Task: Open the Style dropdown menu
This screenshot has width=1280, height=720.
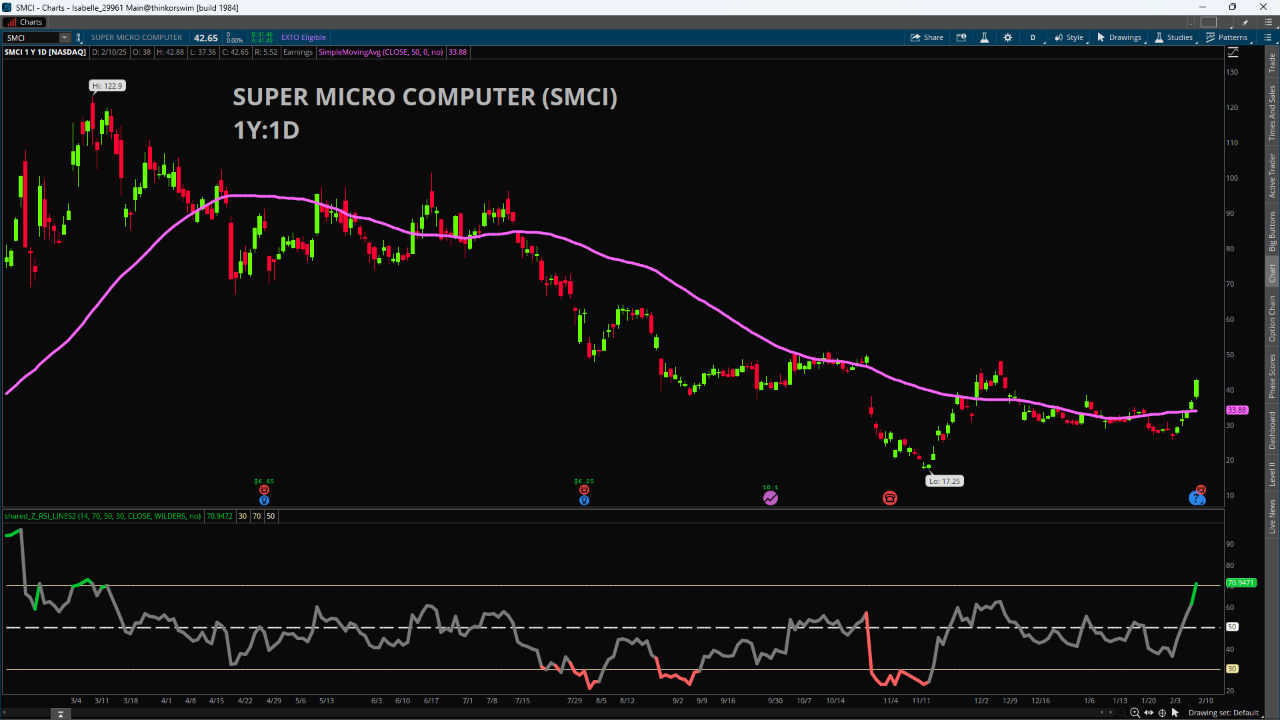Action: coord(1068,37)
